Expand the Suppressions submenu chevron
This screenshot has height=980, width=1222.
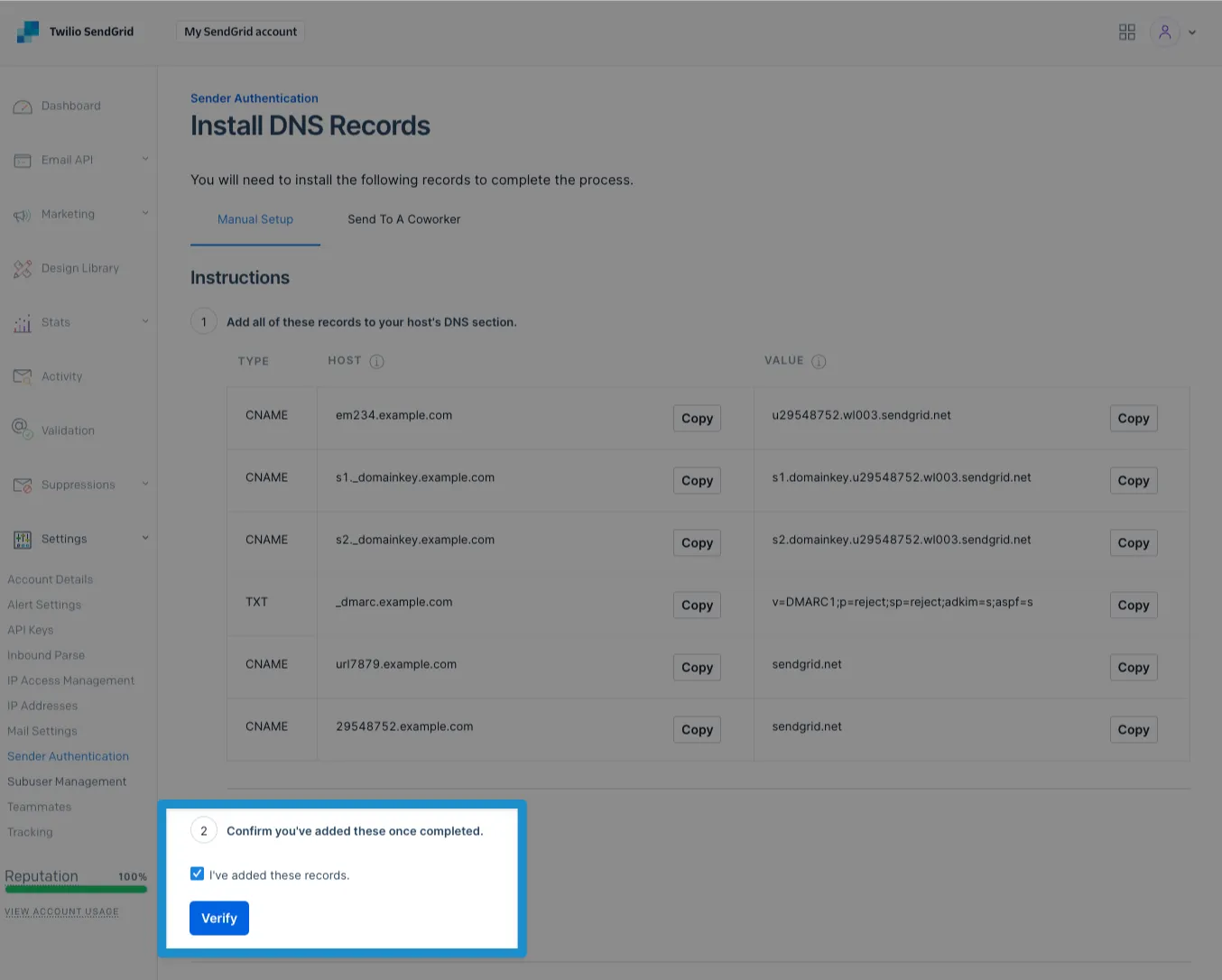(x=145, y=485)
